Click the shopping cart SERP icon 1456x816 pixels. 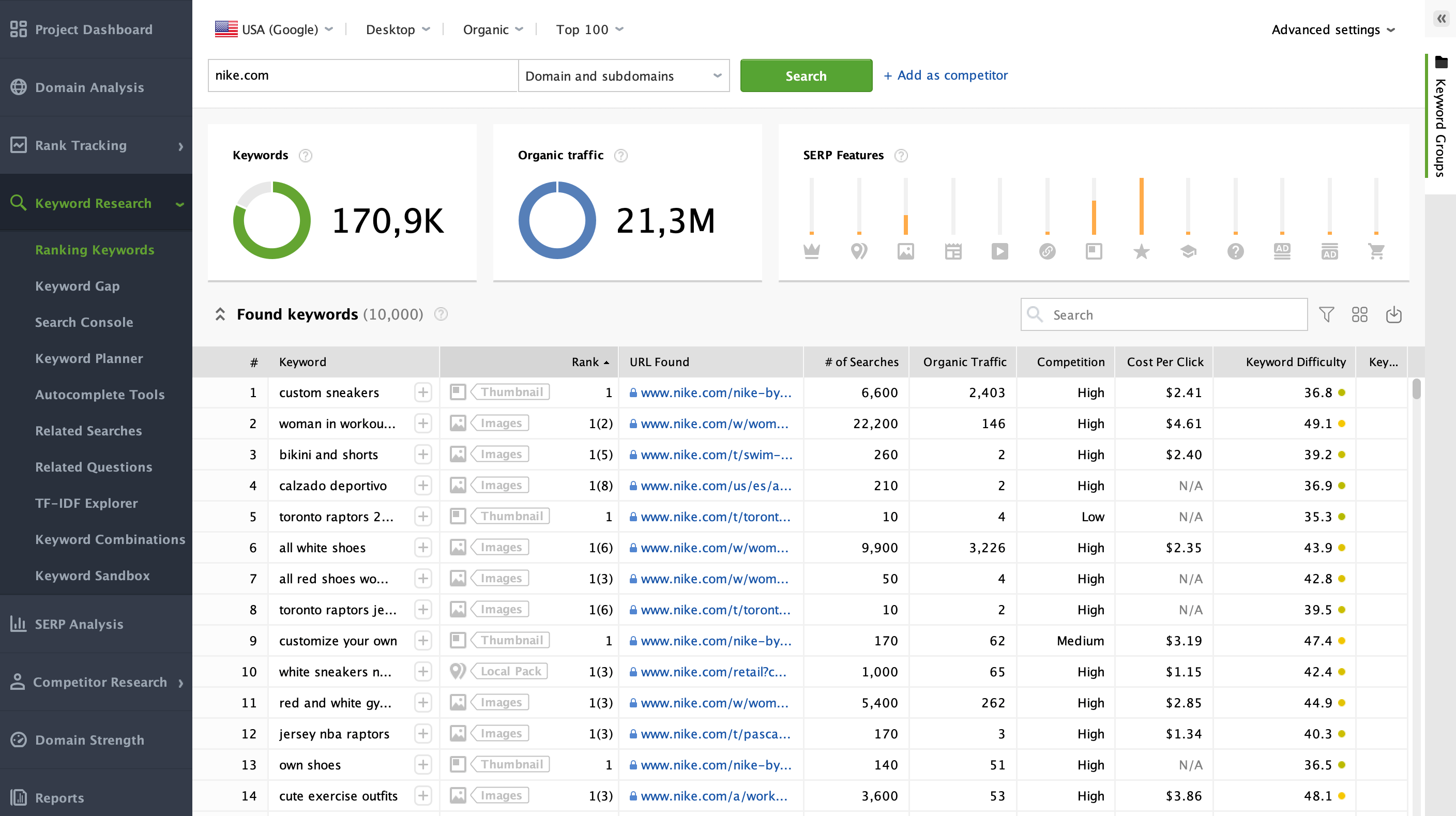tap(1376, 251)
